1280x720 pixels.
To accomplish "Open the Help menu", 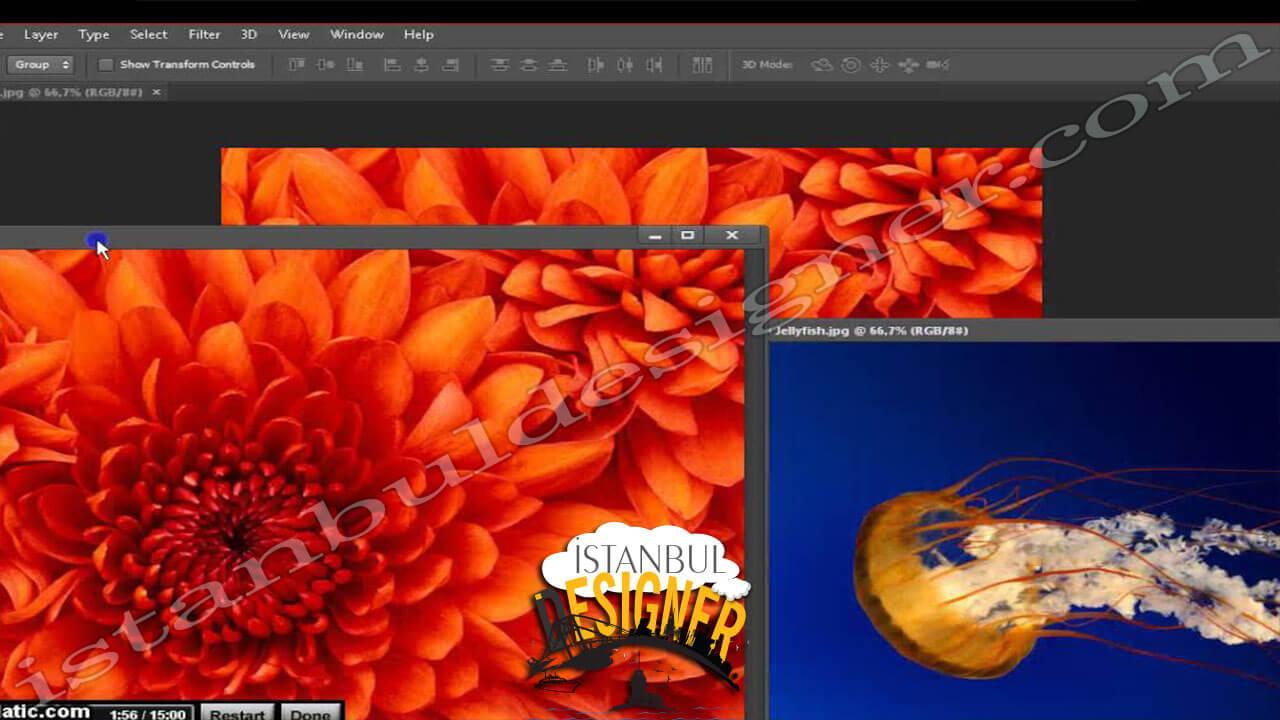I will pyautogui.click(x=419, y=34).
